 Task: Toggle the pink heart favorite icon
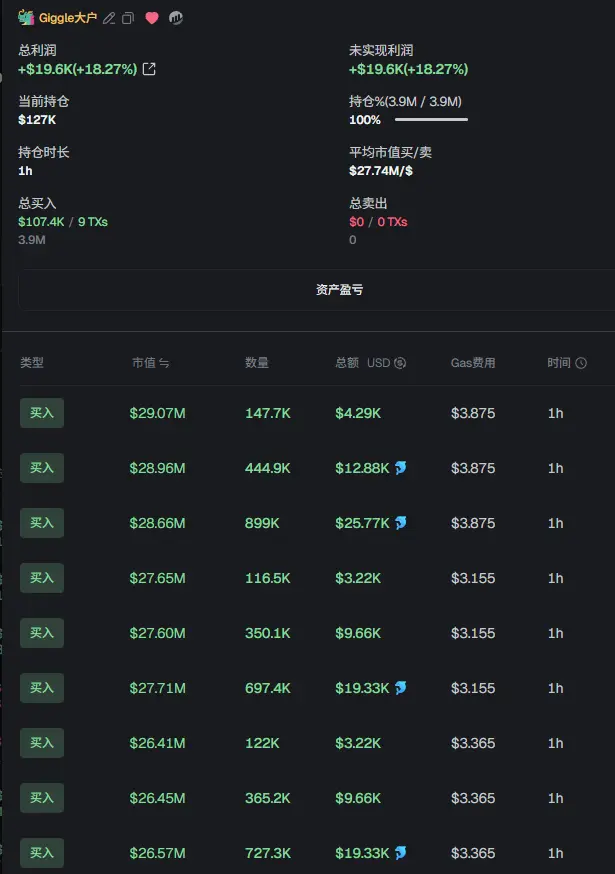[x=152, y=18]
